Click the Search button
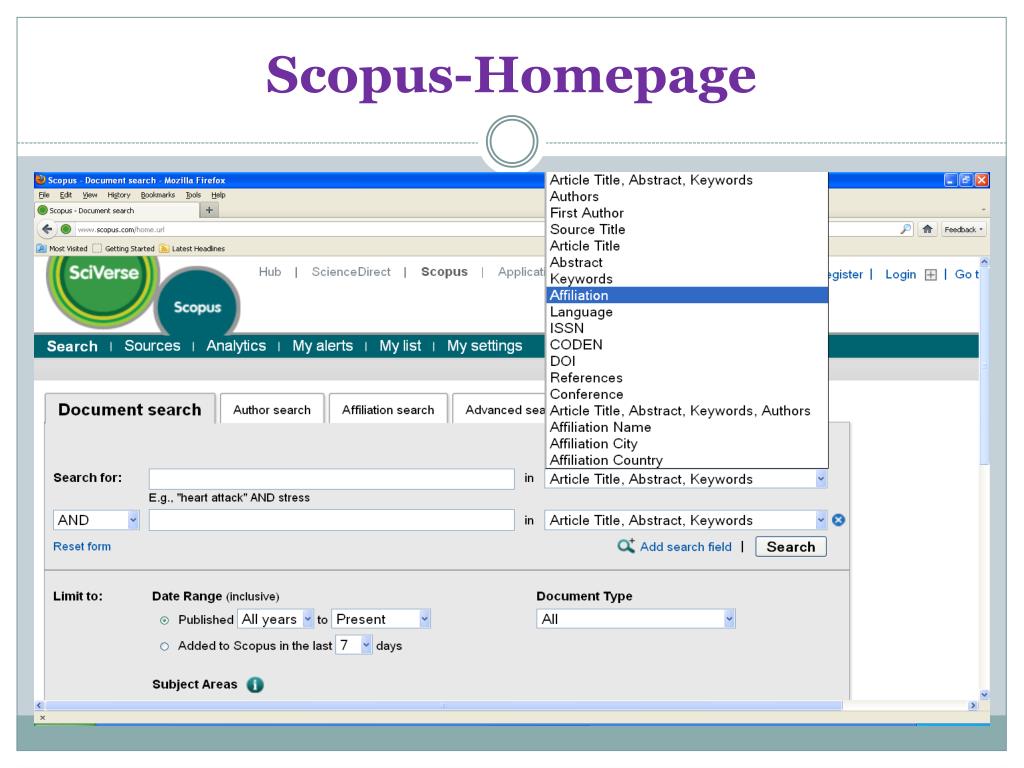 (x=791, y=547)
